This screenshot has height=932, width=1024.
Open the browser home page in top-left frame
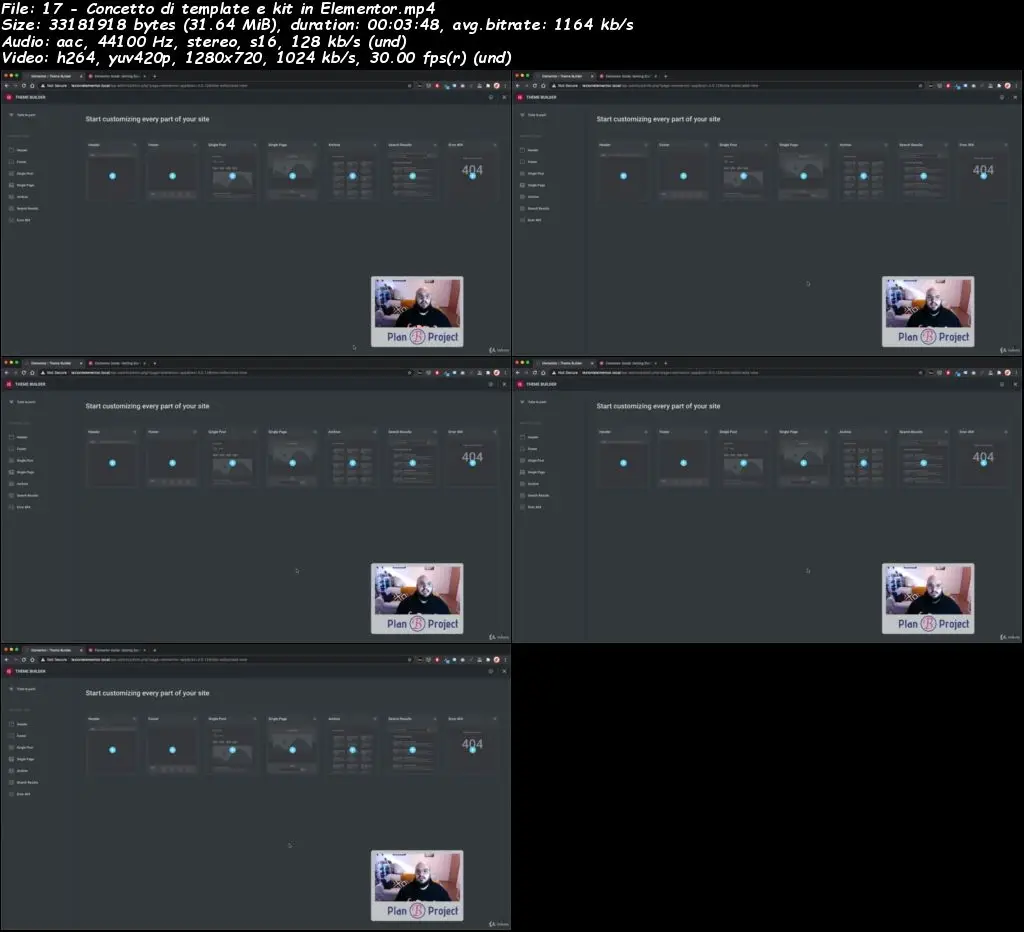point(32,86)
